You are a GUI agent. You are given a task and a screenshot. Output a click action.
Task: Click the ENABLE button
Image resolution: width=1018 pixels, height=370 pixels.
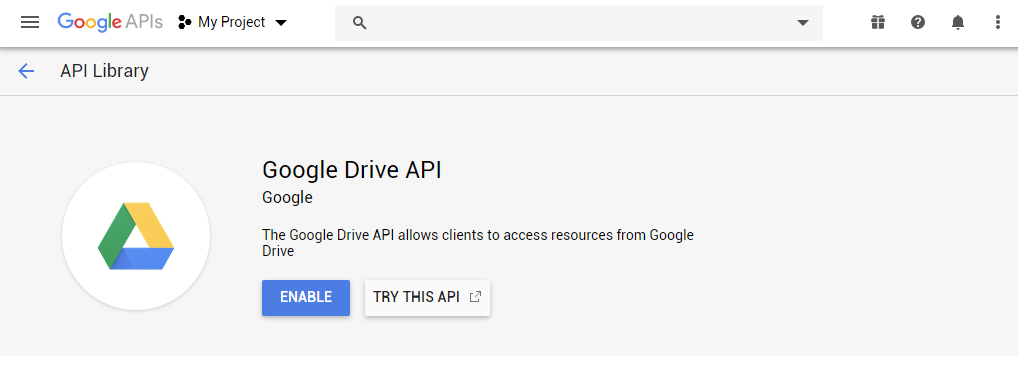tap(306, 298)
